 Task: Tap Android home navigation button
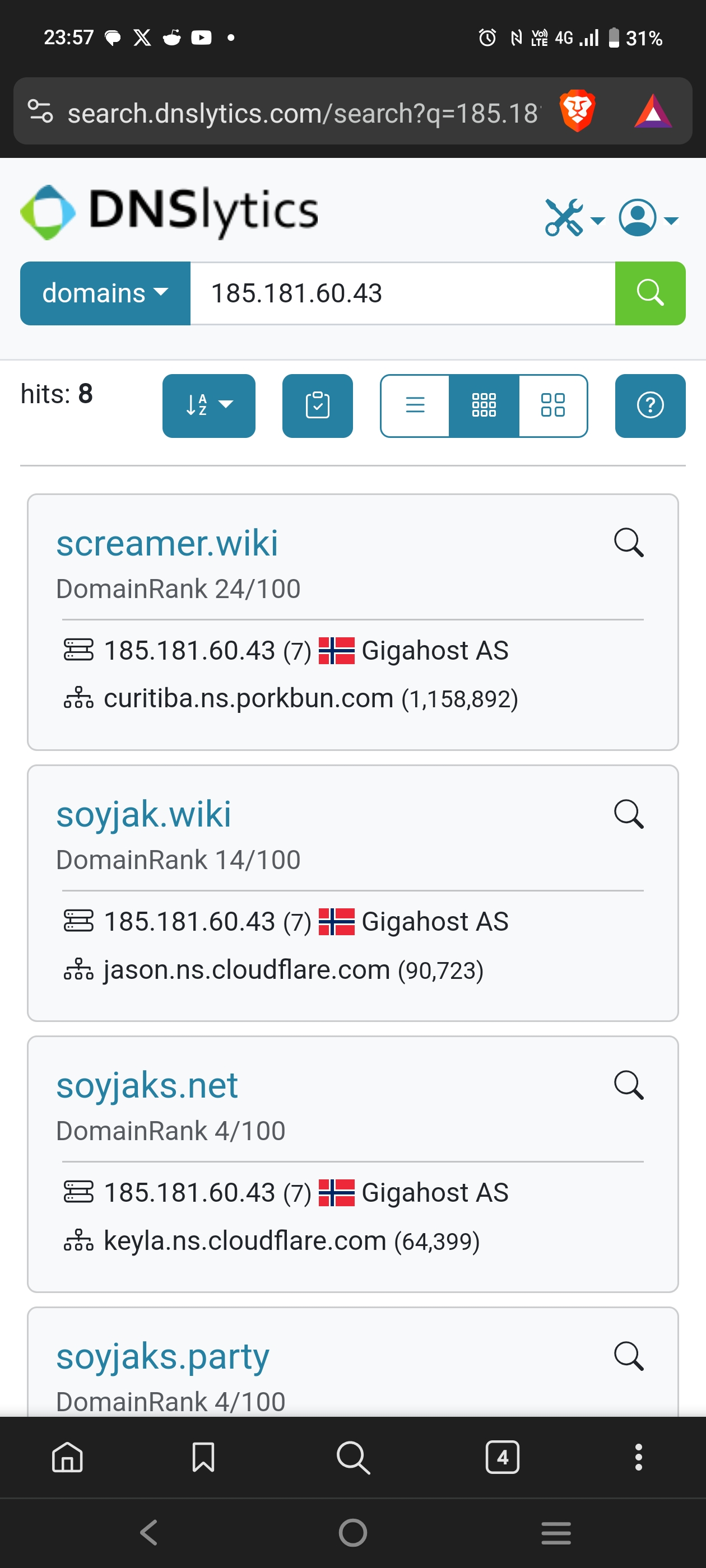352,1532
